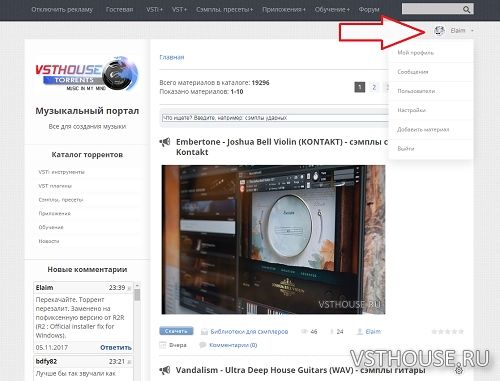Open the Гостевая menu item
The width and height of the screenshot is (500, 381).
coord(119,9)
